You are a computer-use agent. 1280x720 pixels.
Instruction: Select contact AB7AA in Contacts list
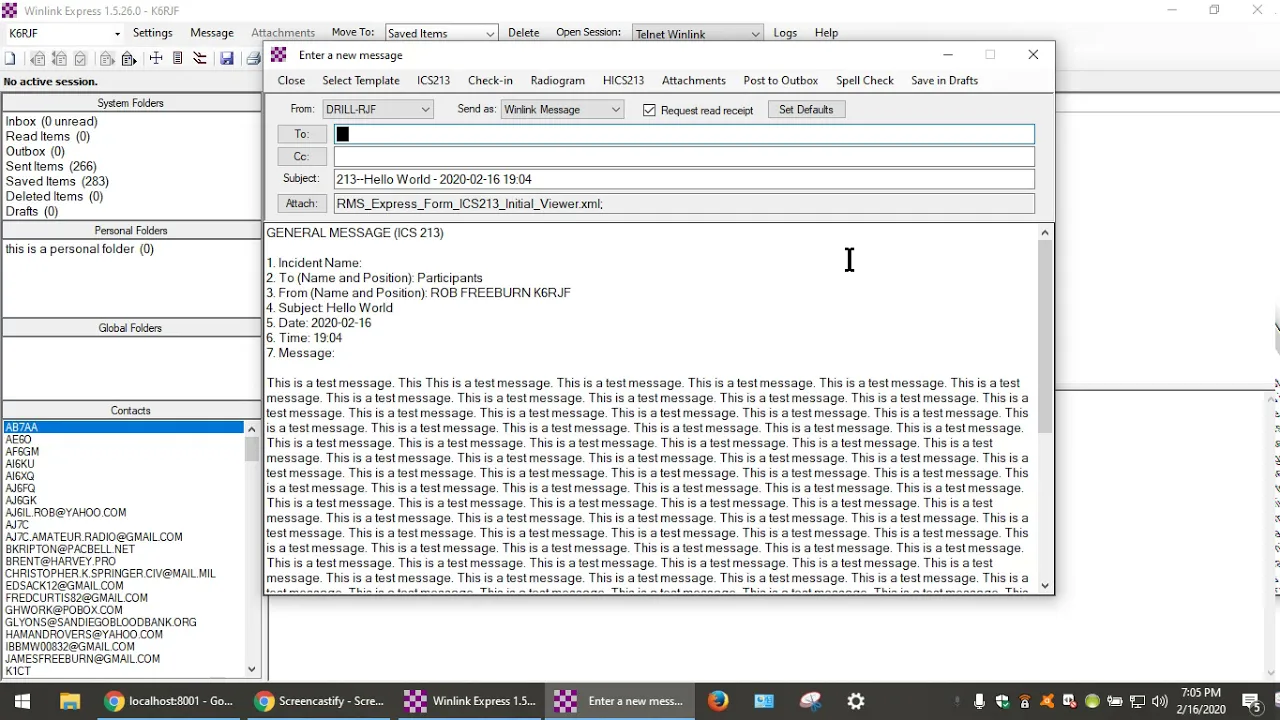pos(123,427)
